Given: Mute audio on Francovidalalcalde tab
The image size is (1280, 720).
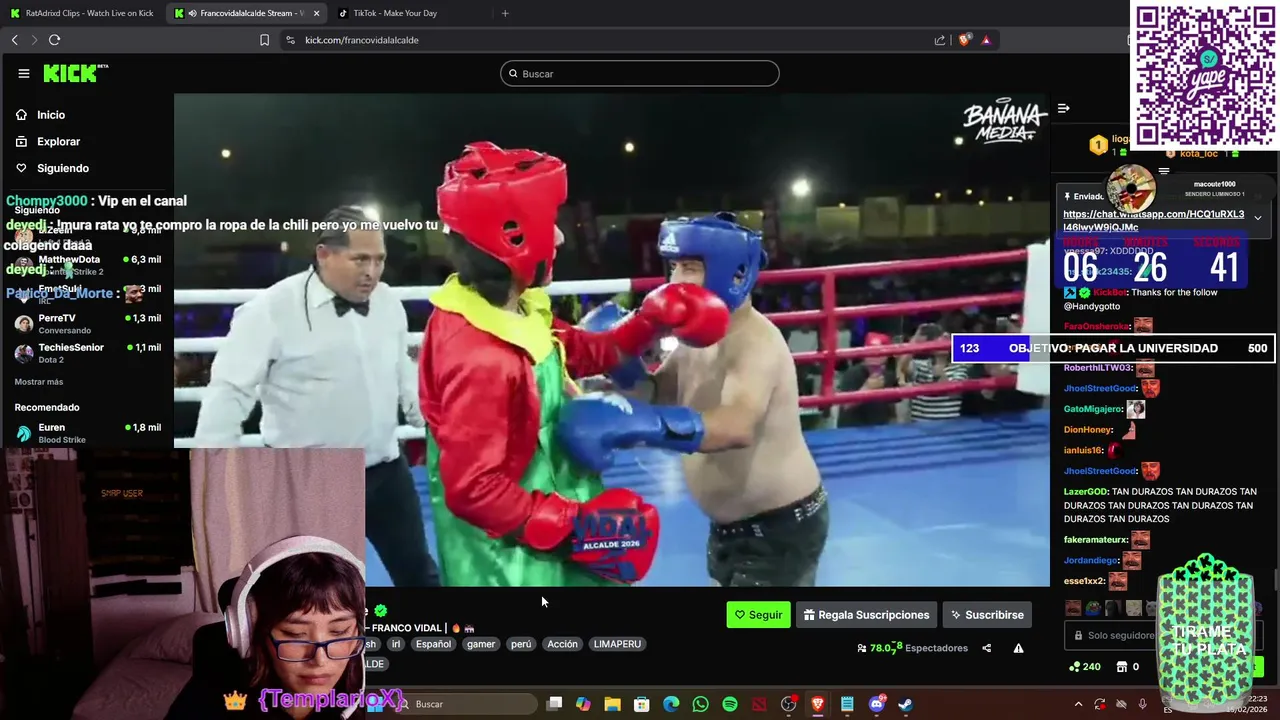Looking at the screenshot, I should coord(192,13).
